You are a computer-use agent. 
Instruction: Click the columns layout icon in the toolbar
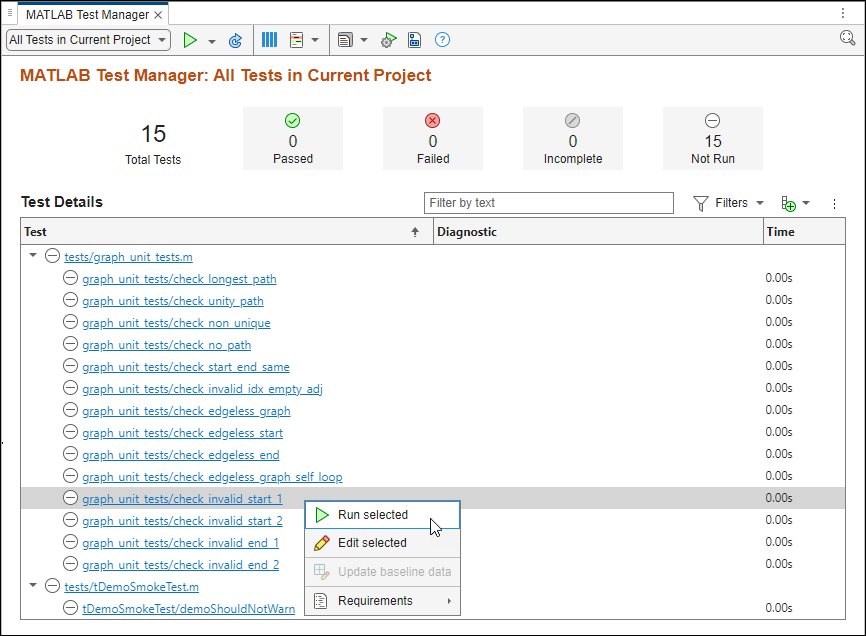click(x=269, y=40)
